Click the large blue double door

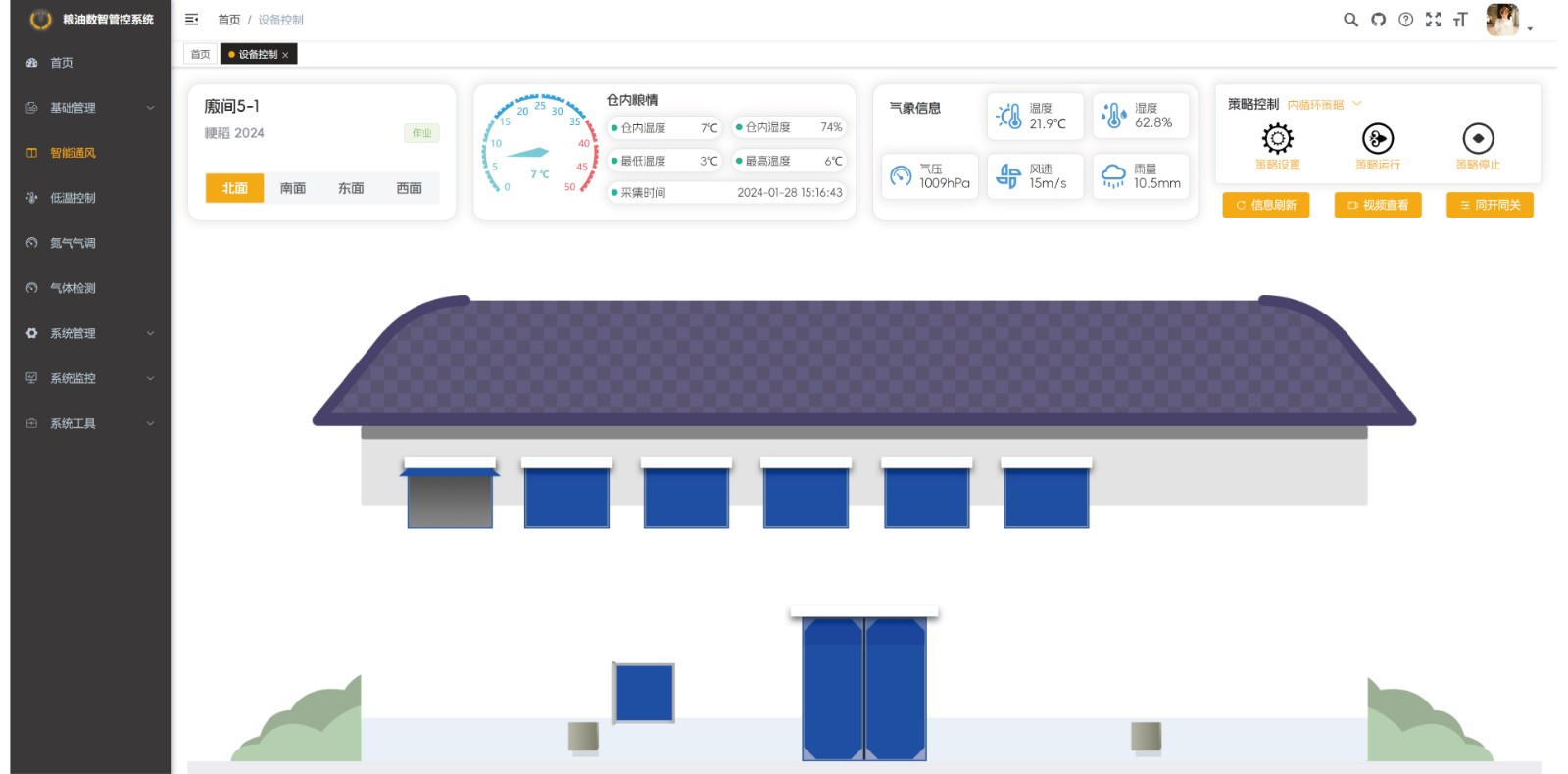[x=863, y=688]
